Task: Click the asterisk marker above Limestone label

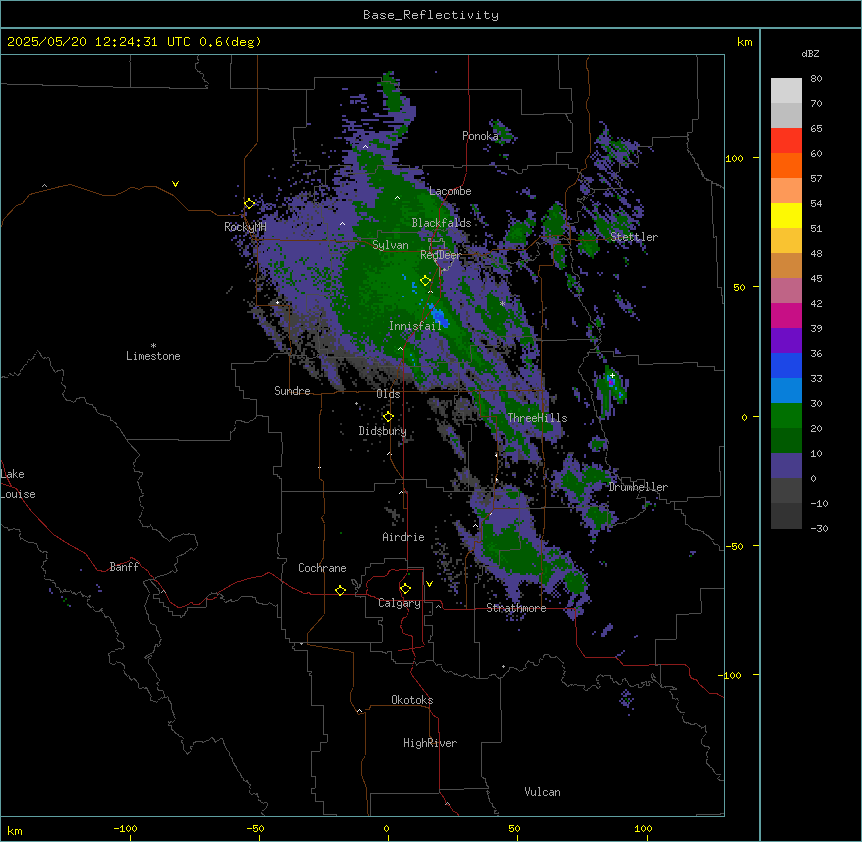Action: click(153, 346)
